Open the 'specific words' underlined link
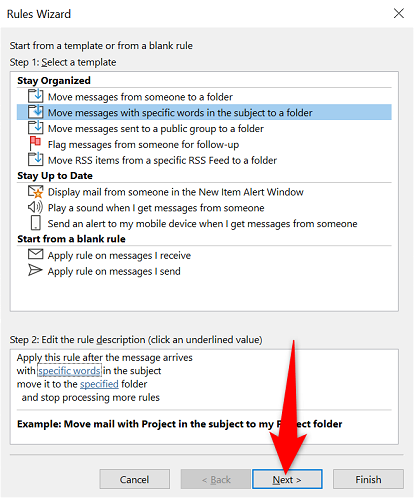This screenshot has width=414, height=498. (69, 371)
